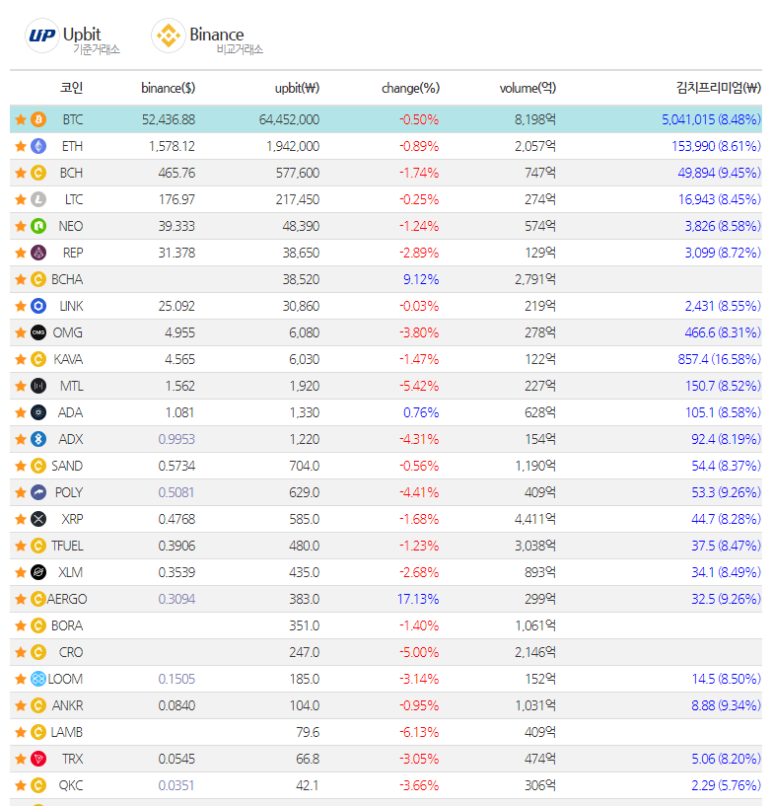Click BTC Binance price 52,436.88
This screenshot has height=806, width=773.
coord(169,120)
